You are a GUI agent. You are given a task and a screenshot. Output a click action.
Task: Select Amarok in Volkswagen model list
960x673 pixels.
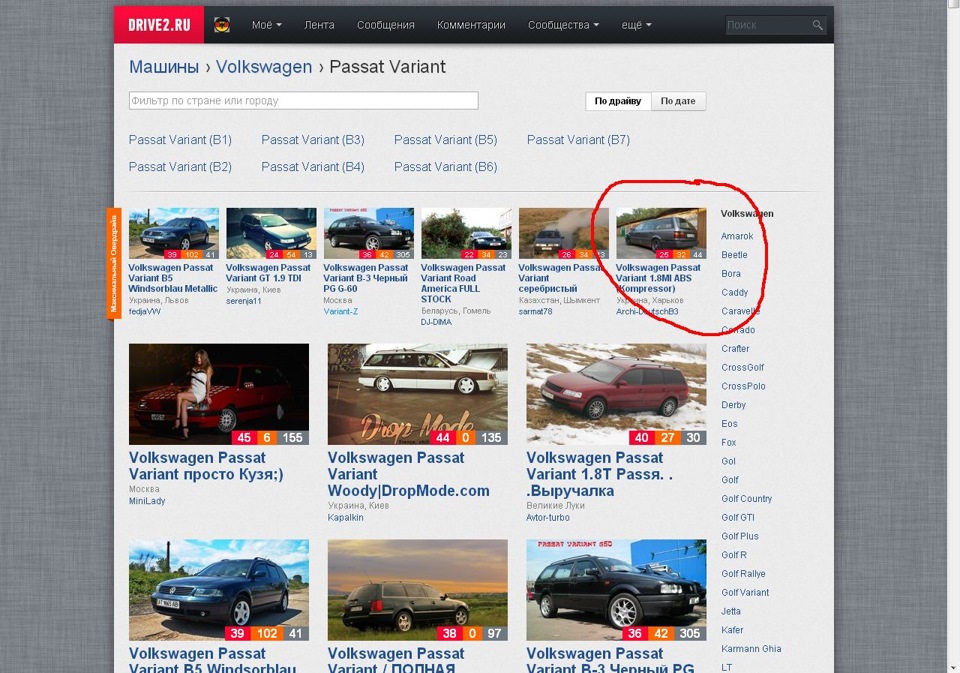pyautogui.click(x=737, y=236)
